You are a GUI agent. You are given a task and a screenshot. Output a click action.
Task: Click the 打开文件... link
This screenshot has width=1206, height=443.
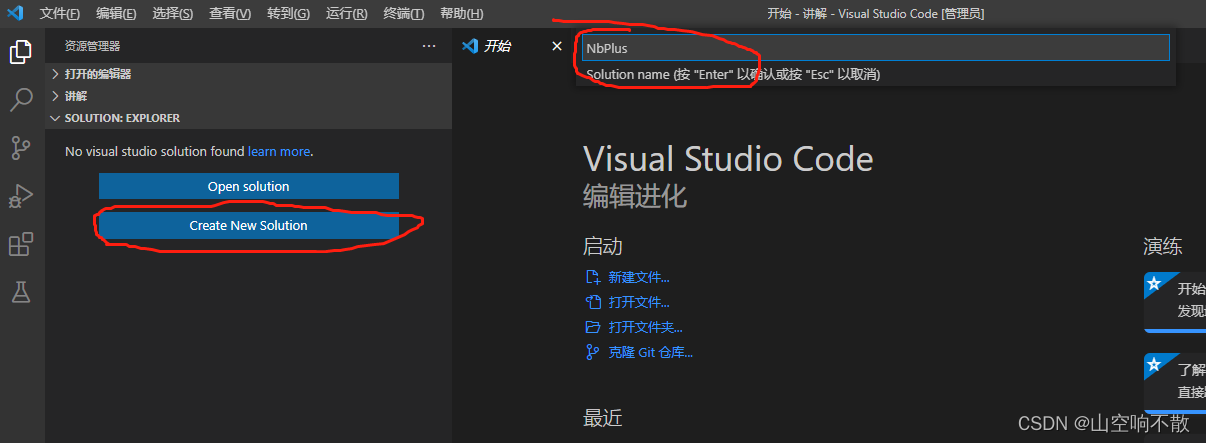(639, 303)
